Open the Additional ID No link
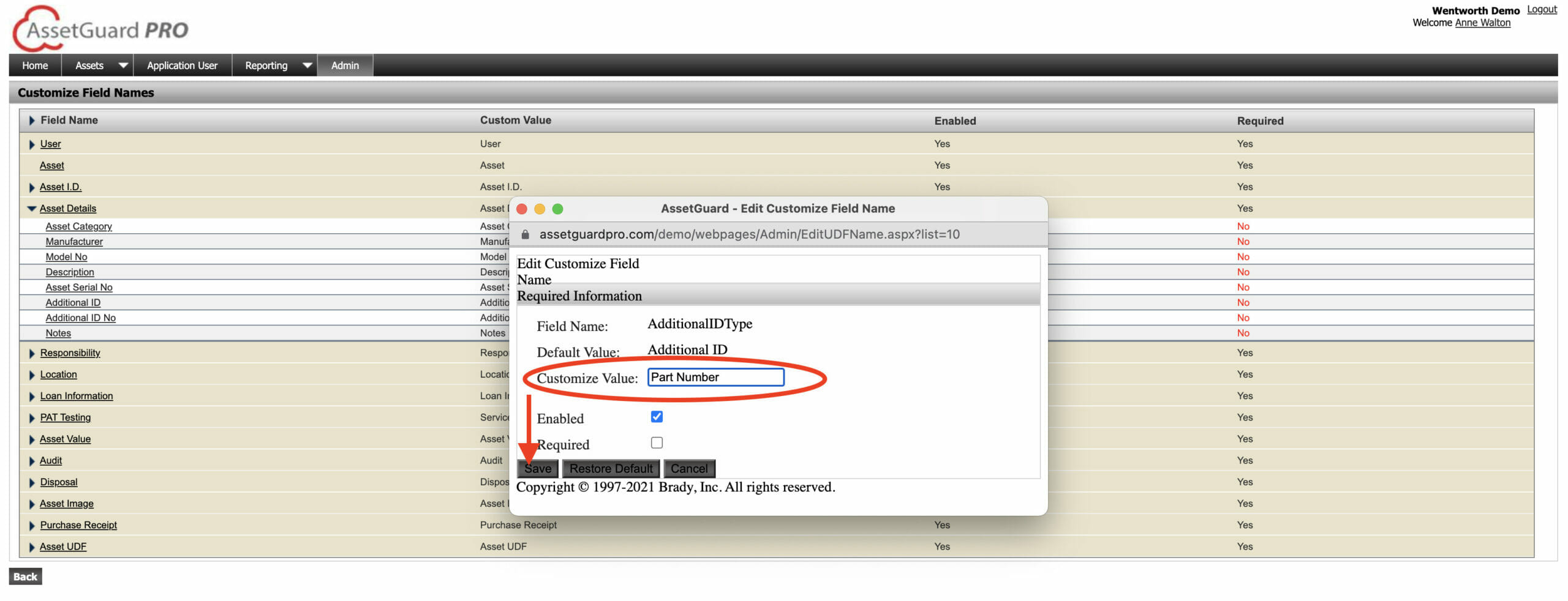This screenshot has height=601, width=1568. [81, 318]
